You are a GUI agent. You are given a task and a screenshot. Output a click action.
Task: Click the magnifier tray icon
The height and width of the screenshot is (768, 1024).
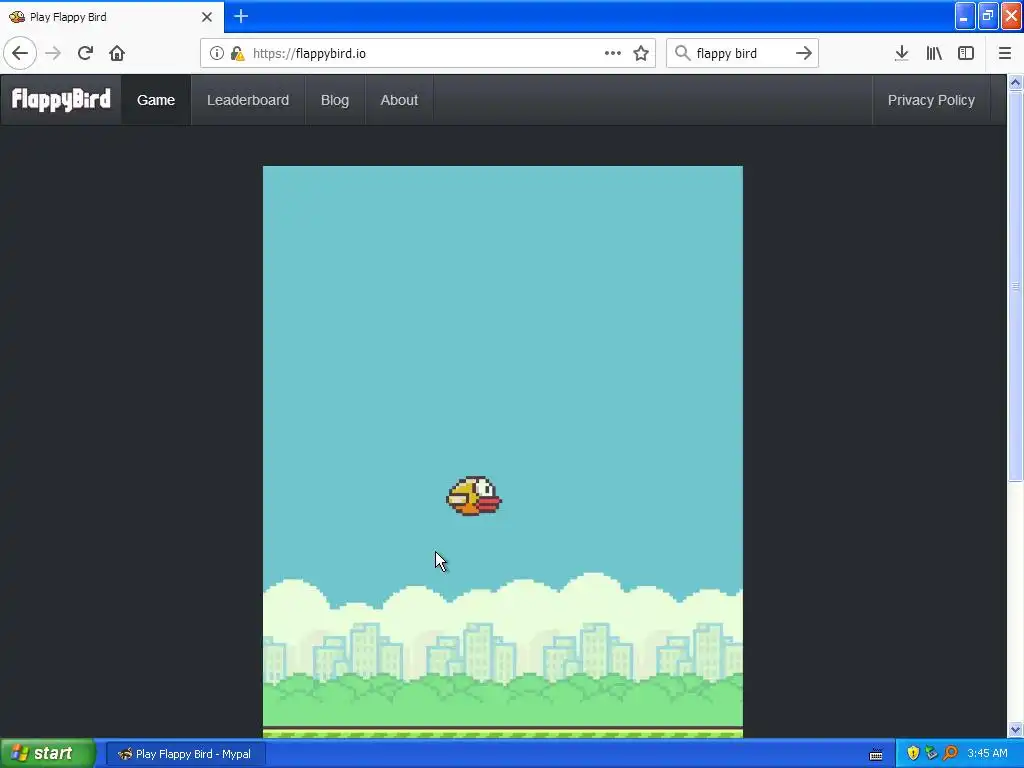(x=950, y=754)
